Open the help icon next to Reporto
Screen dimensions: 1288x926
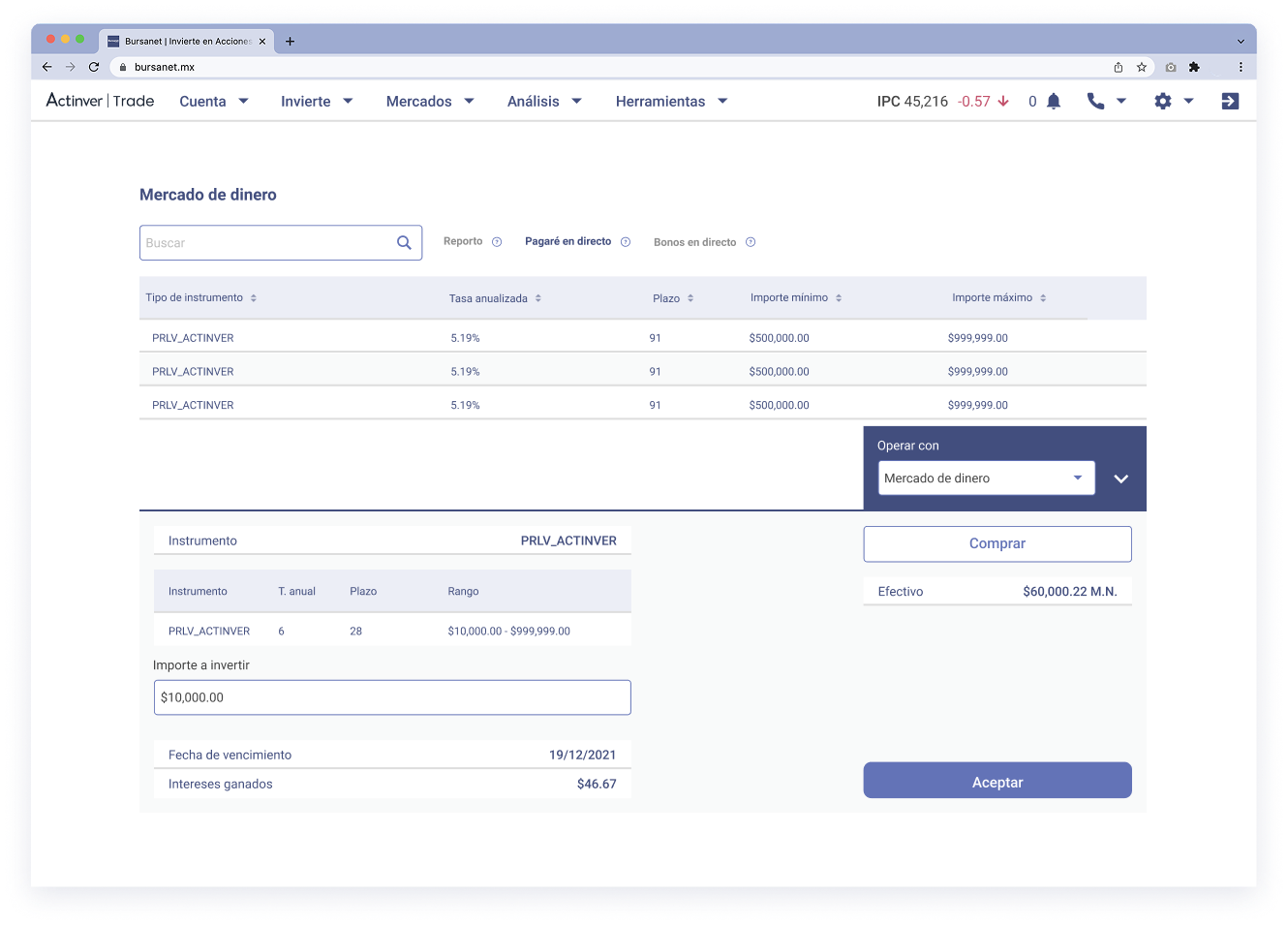[x=497, y=241]
